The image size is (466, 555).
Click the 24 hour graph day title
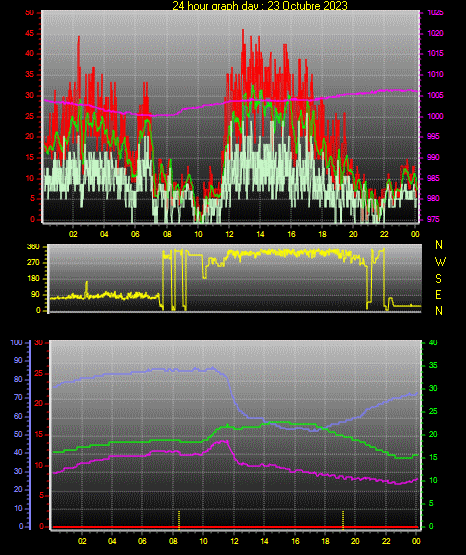[260, 6]
